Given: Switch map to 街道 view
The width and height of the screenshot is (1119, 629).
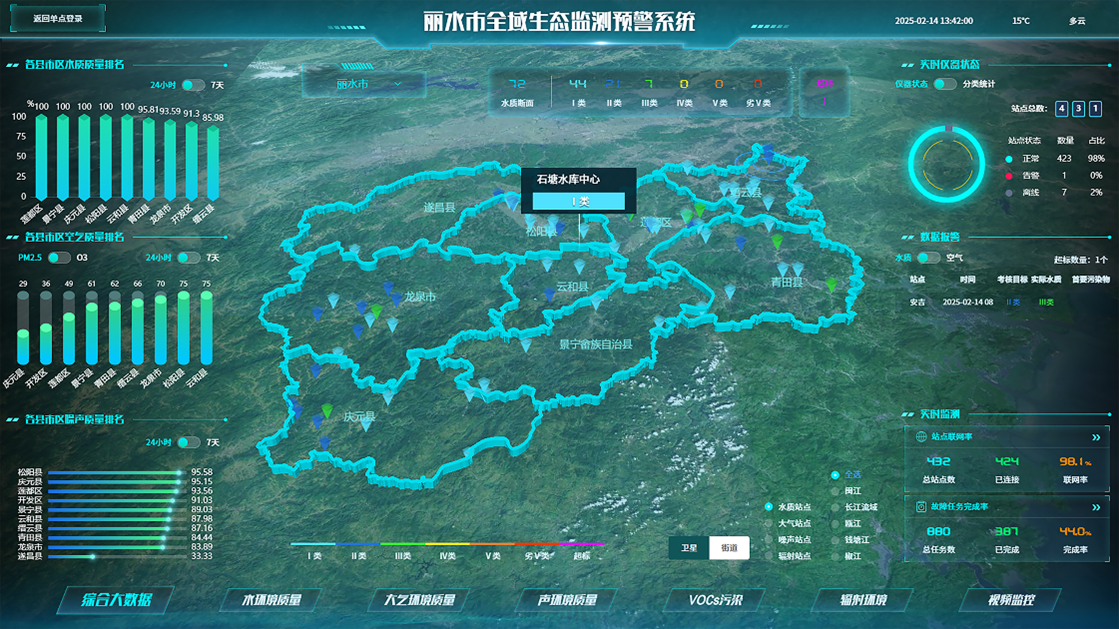Looking at the screenshot, I should 729,548.
